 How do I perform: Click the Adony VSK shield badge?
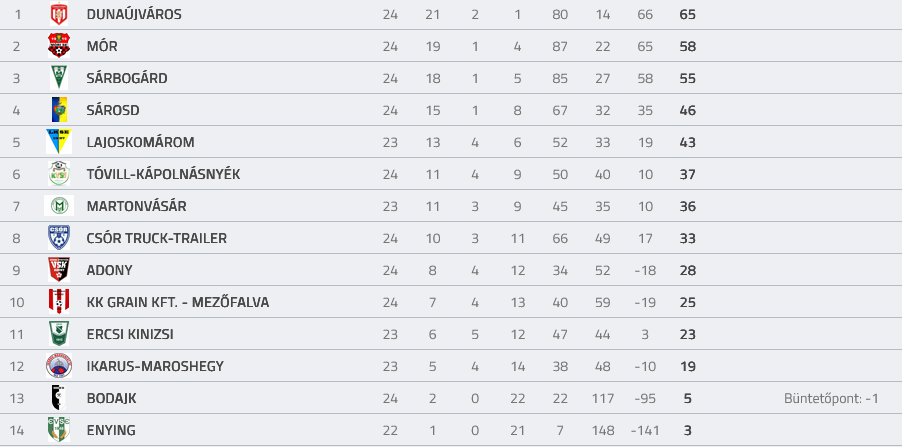59,269
